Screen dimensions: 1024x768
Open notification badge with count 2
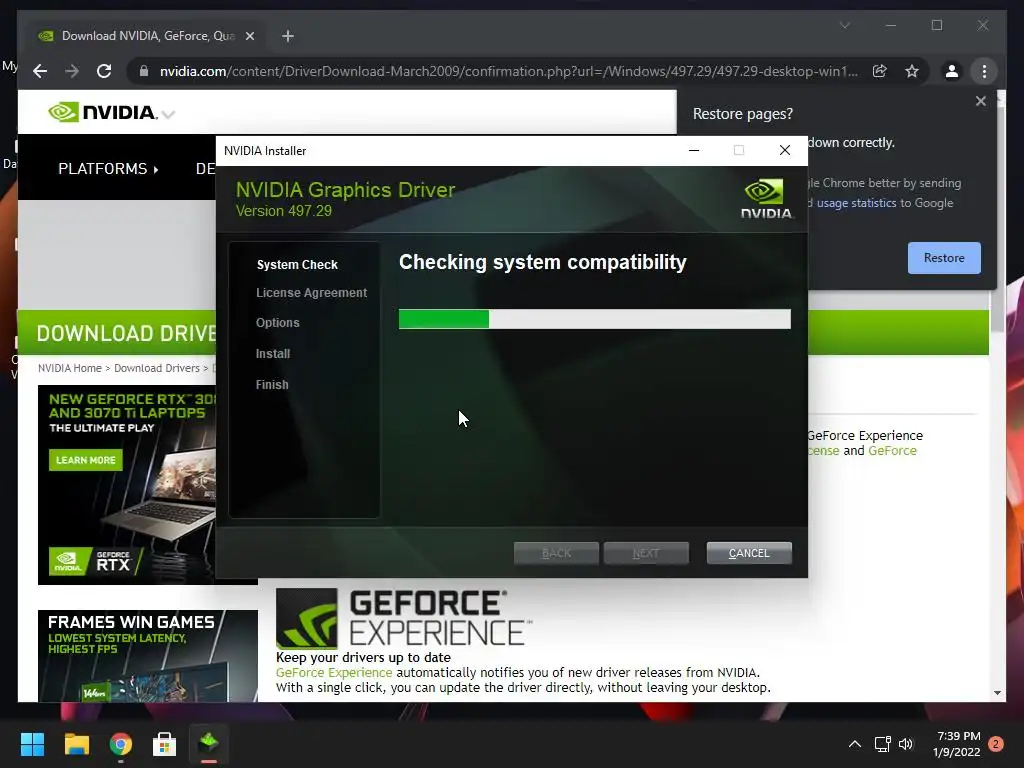(996, 744)
